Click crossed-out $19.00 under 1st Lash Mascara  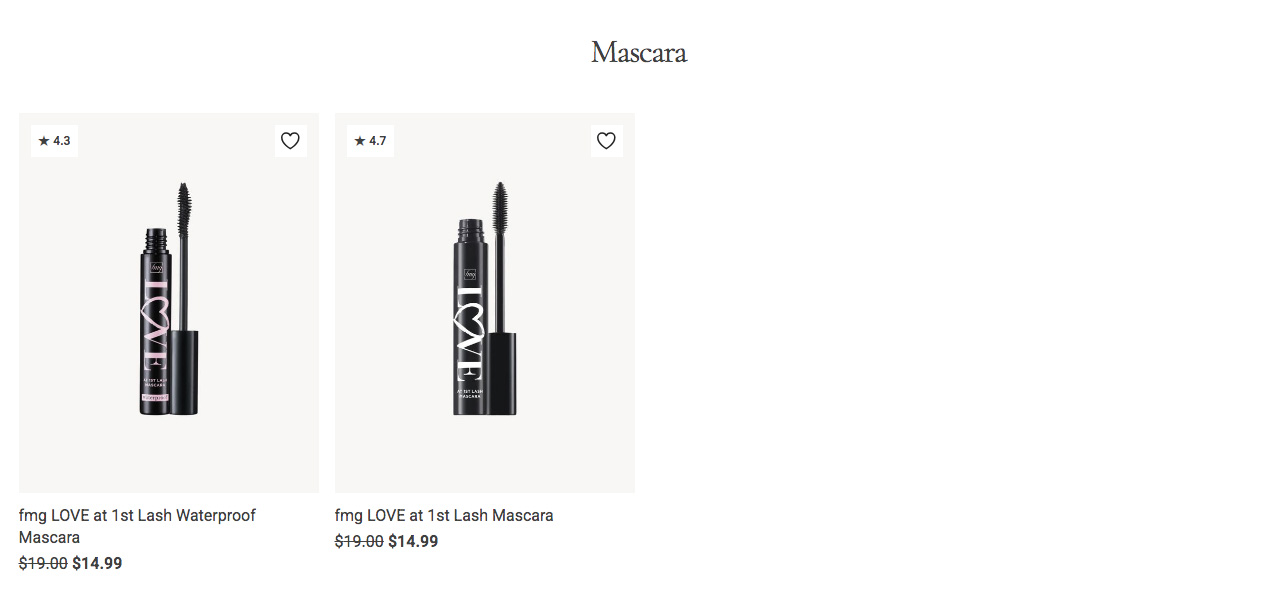[359, 541]
